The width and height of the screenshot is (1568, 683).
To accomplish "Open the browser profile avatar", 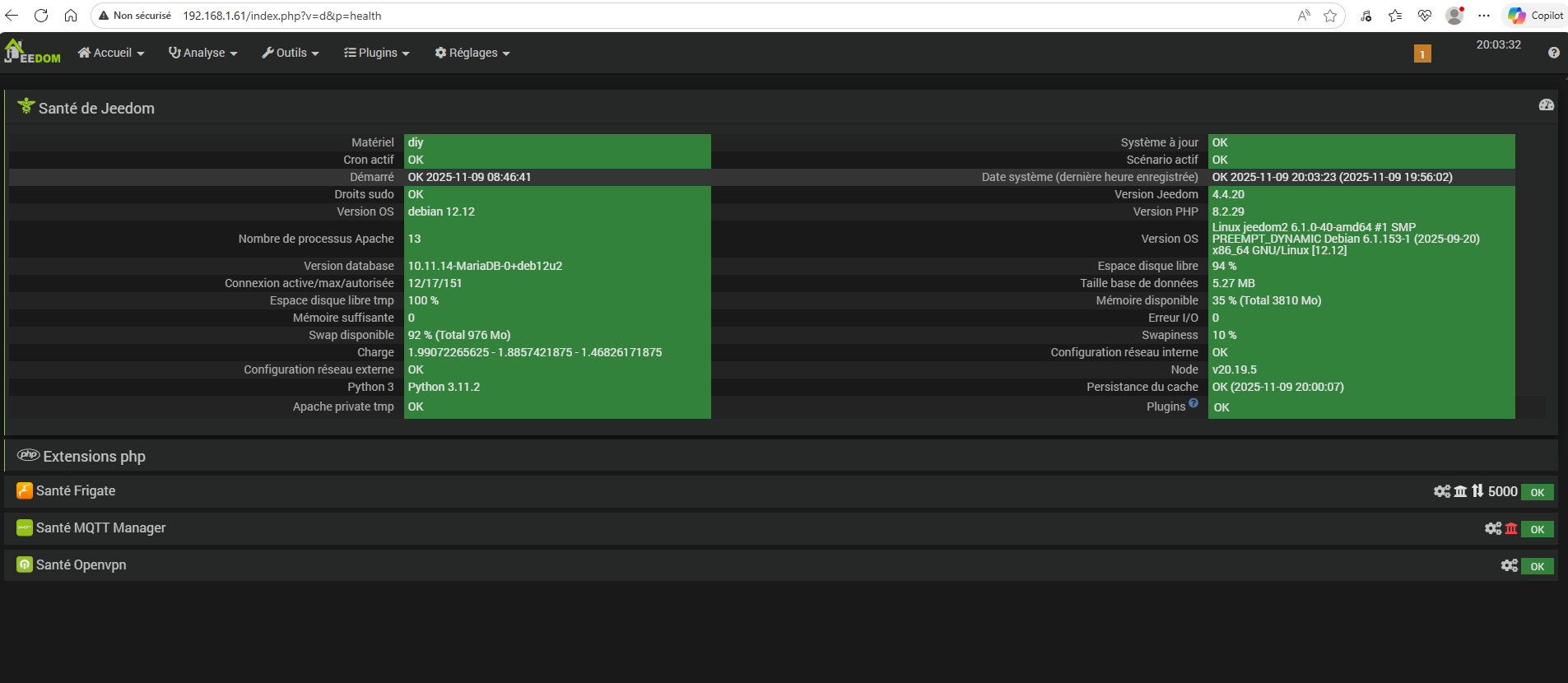I will pos(1454,16).
